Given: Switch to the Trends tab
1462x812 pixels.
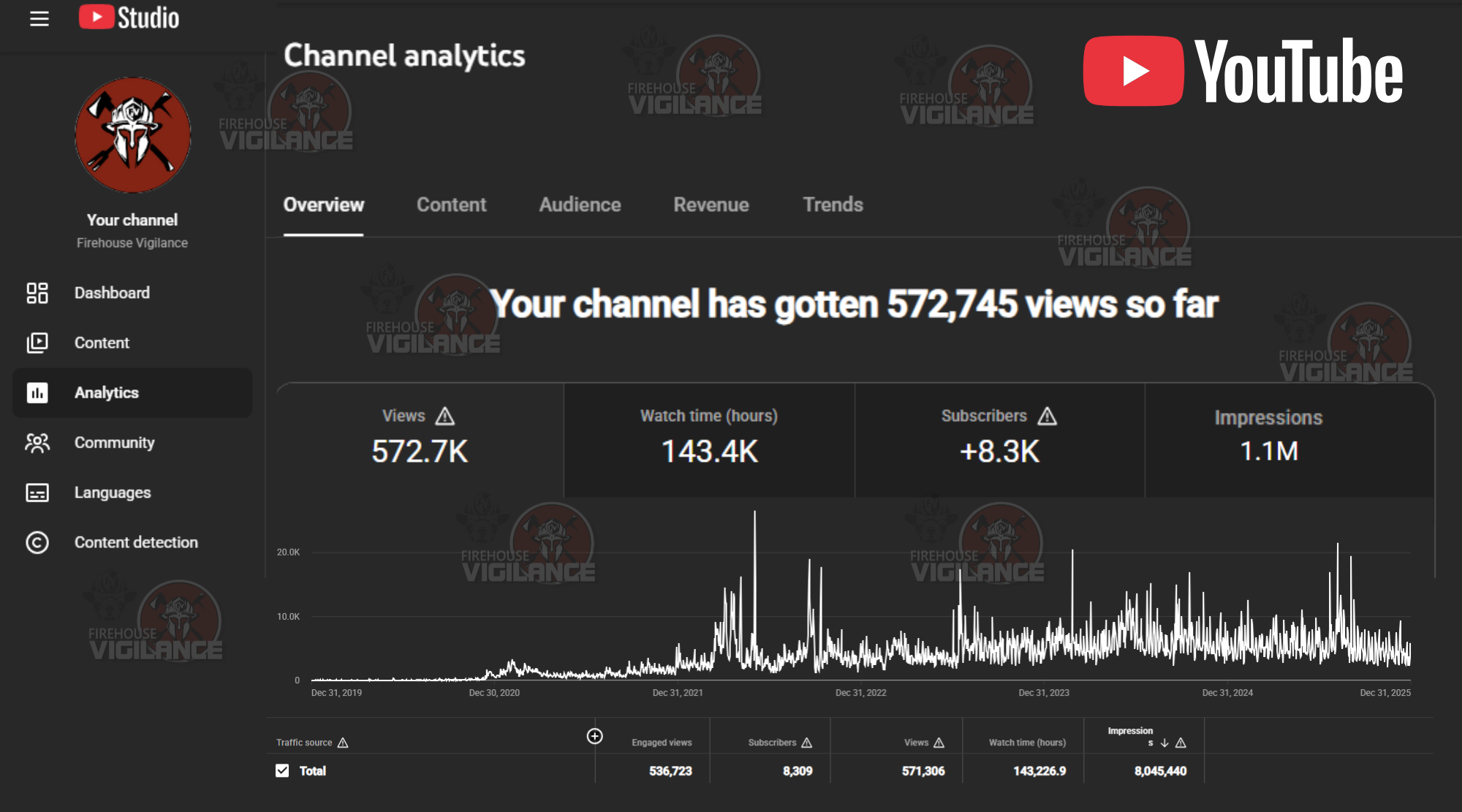Looking at the screenshot, I should tap(832, 205).
